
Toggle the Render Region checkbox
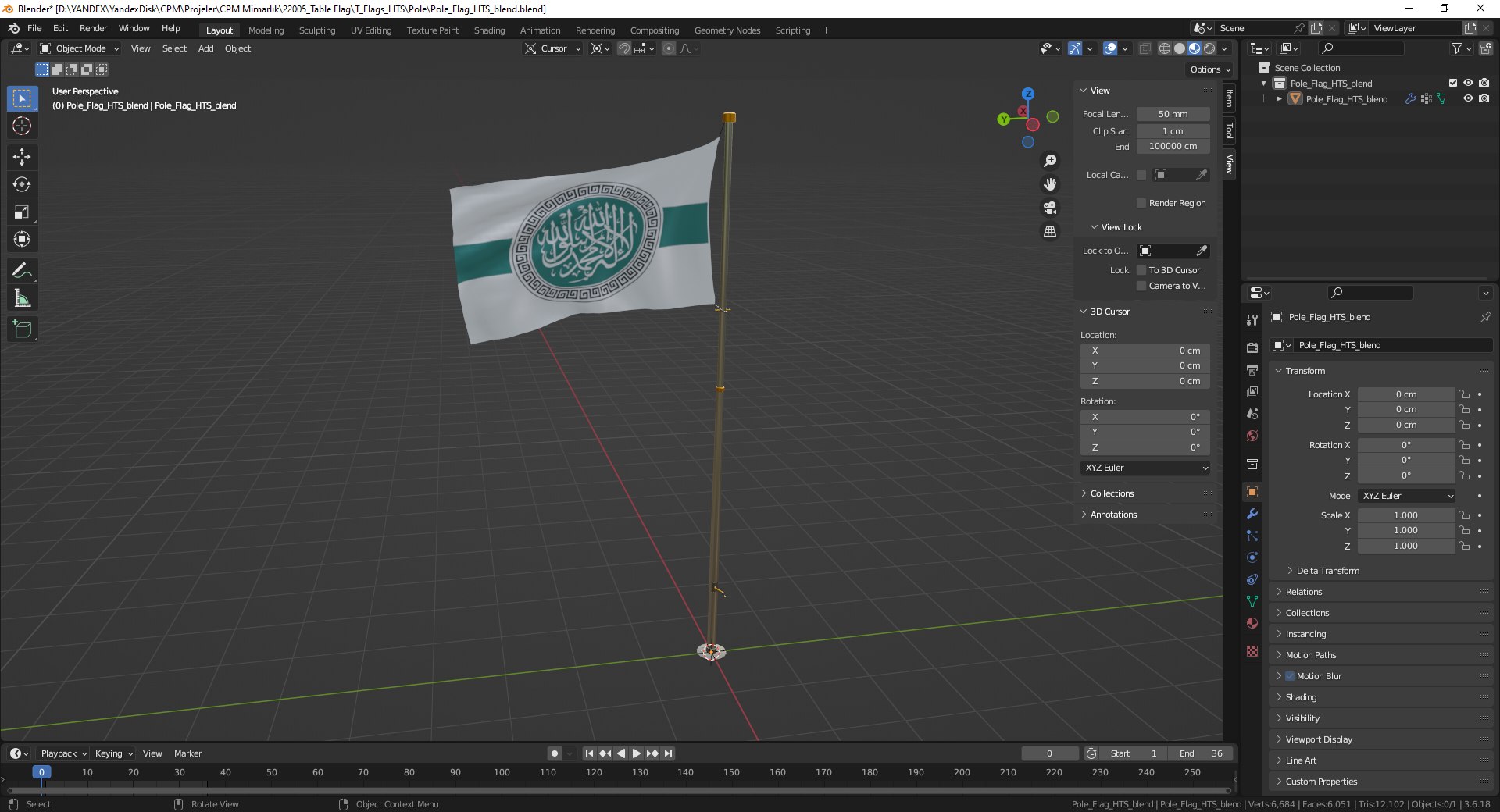(x=1141, y=203)
